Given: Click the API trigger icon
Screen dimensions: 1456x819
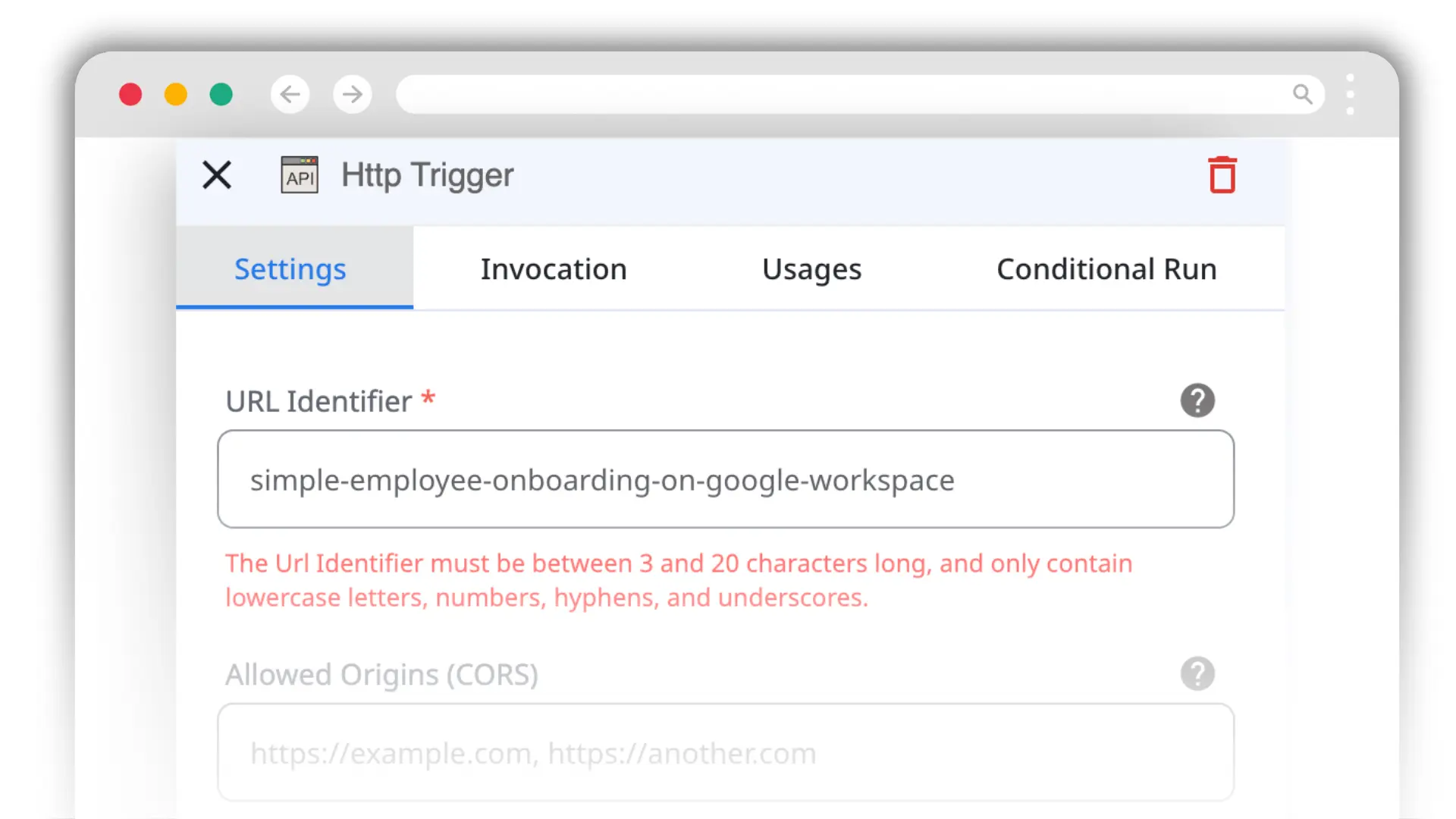Looking at the screenshot, I should click(x=300, y=175).
